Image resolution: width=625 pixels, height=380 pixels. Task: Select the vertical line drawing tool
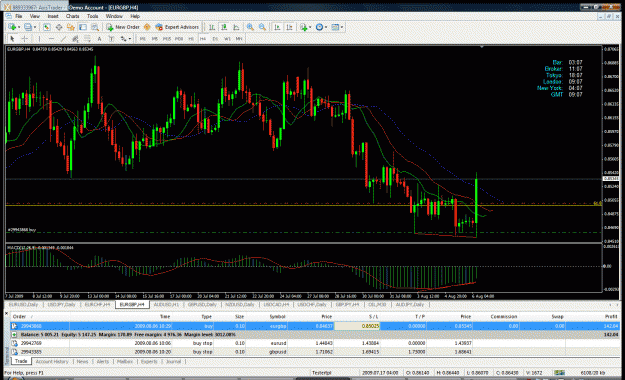(39, 39)
